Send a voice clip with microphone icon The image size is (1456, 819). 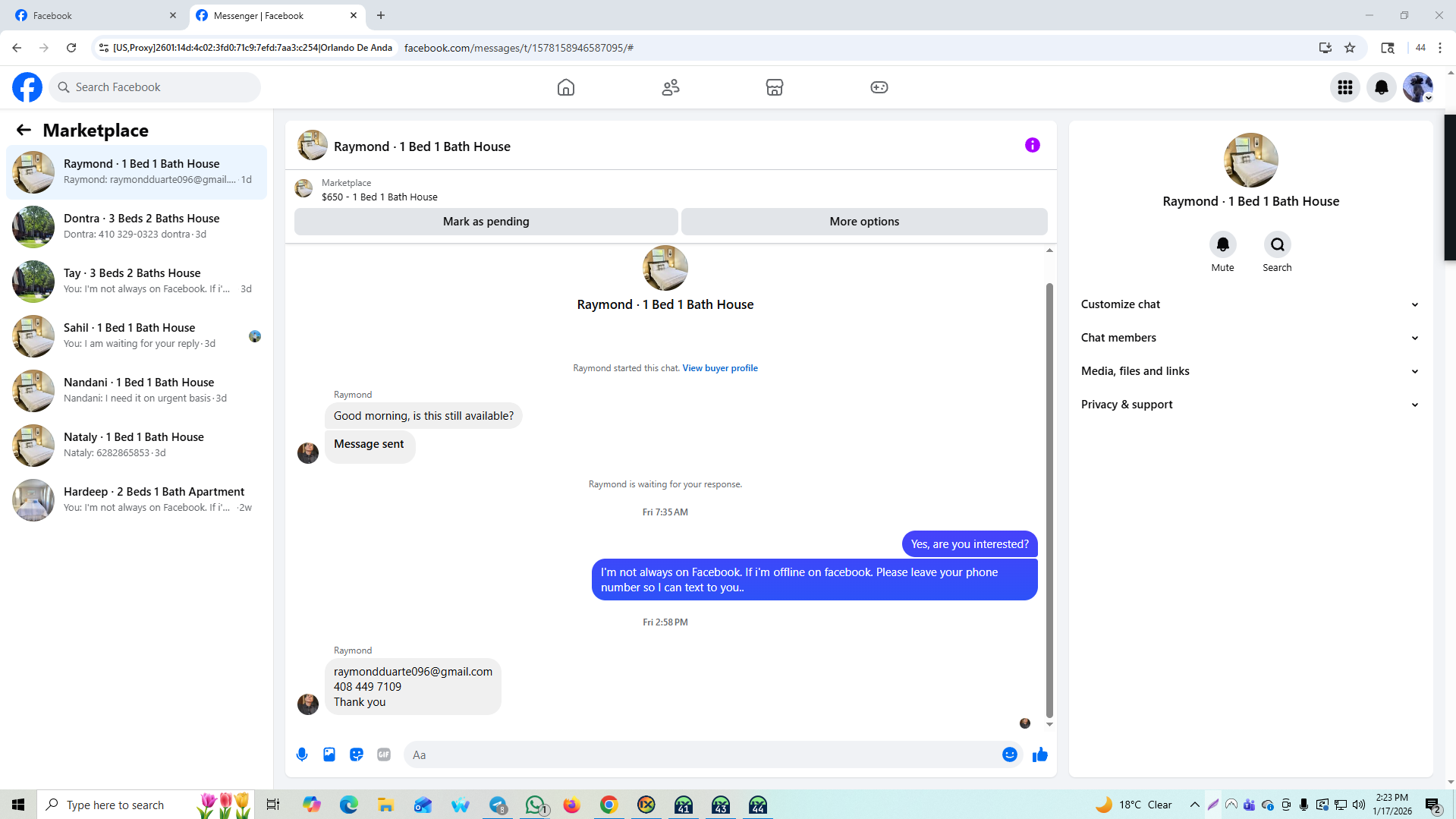point(302,754)
